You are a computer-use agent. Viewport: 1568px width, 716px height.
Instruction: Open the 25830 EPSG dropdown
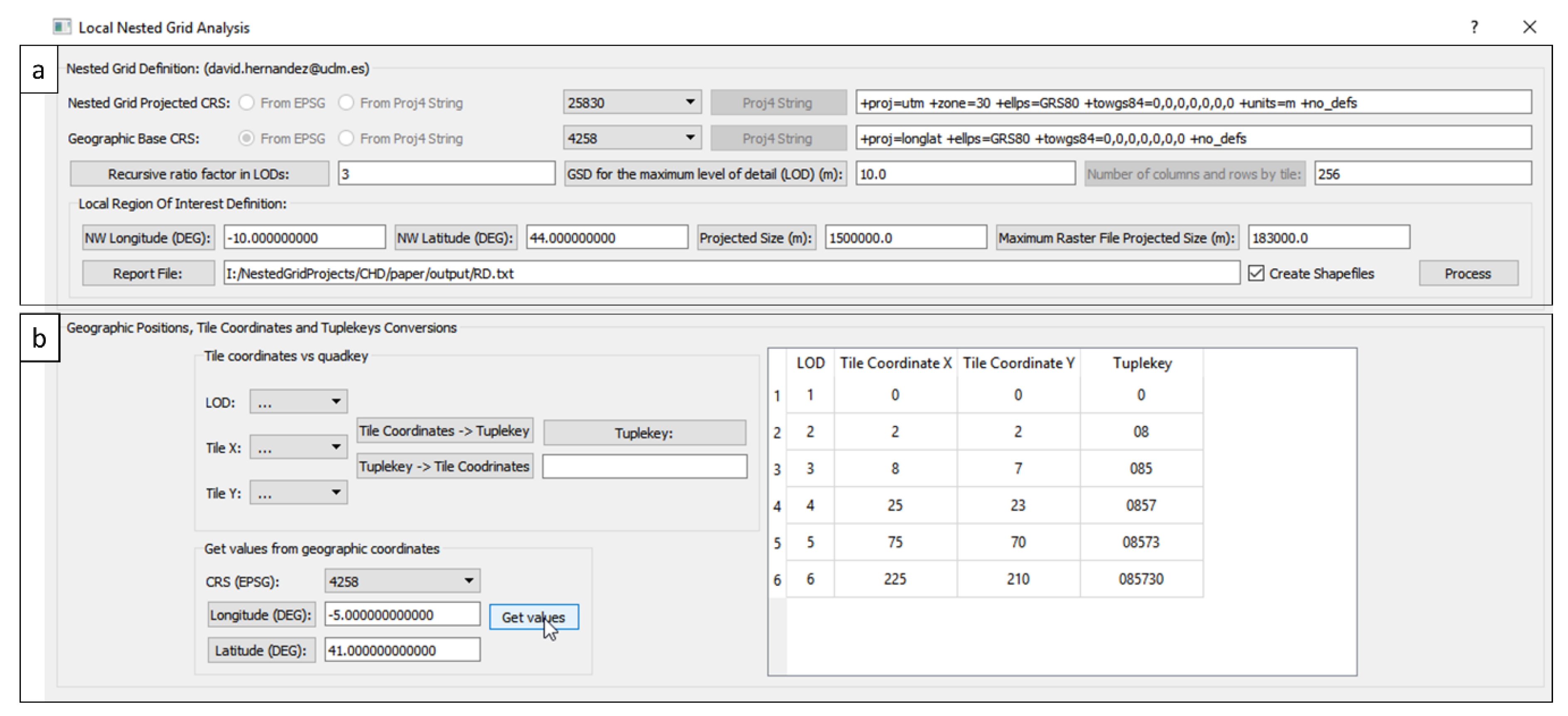(632, 102)
